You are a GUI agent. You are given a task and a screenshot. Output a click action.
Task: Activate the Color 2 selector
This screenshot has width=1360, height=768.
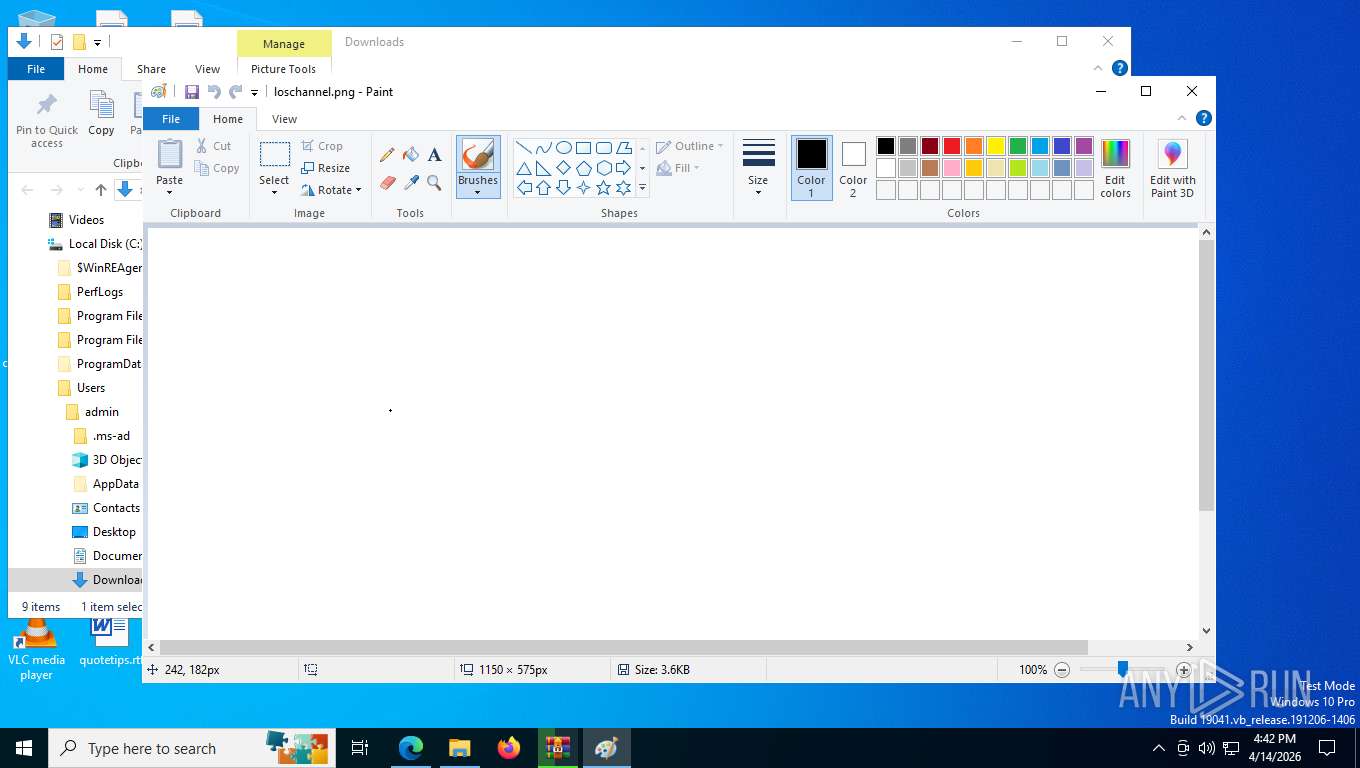pos(853,168)
